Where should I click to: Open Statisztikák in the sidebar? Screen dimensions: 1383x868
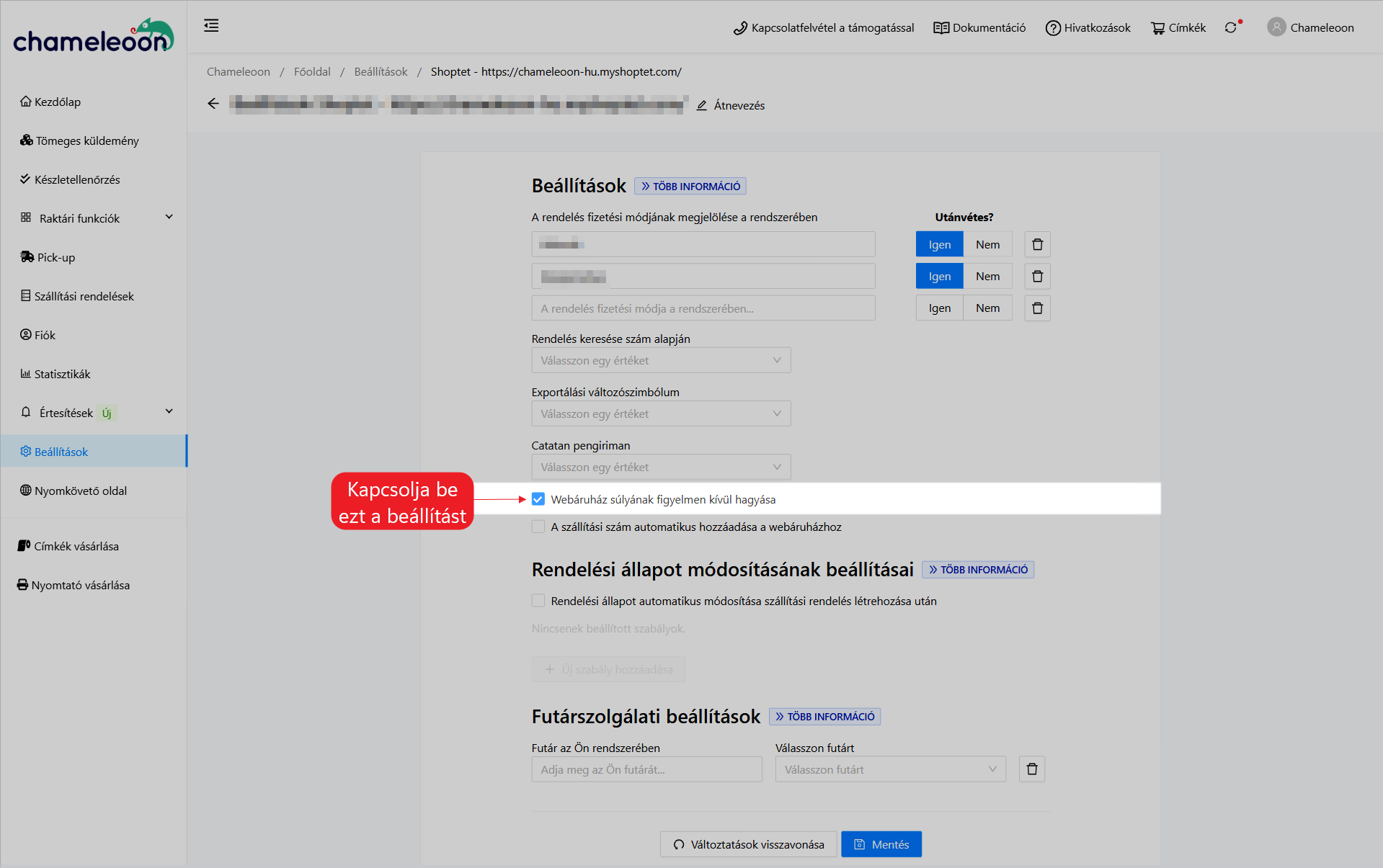pyautogui.click(x=62, y=374)
